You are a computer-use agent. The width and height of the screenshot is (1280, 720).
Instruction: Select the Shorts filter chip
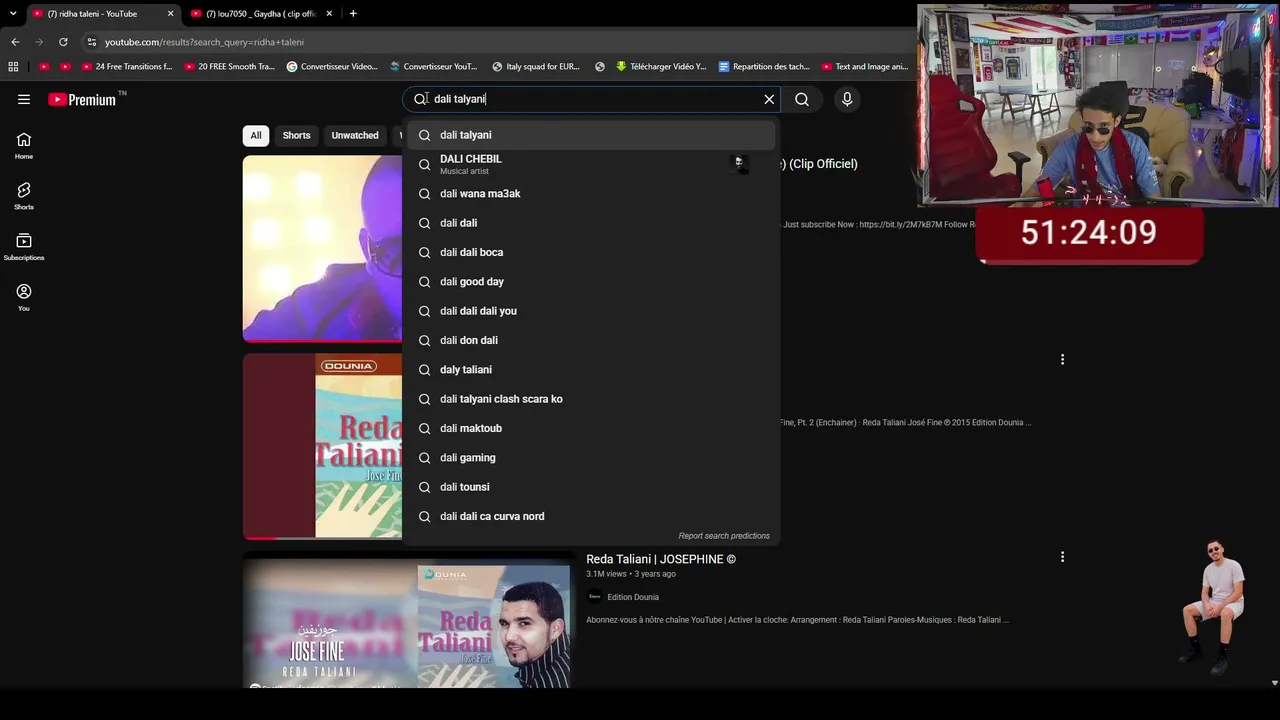pos(296,136)
